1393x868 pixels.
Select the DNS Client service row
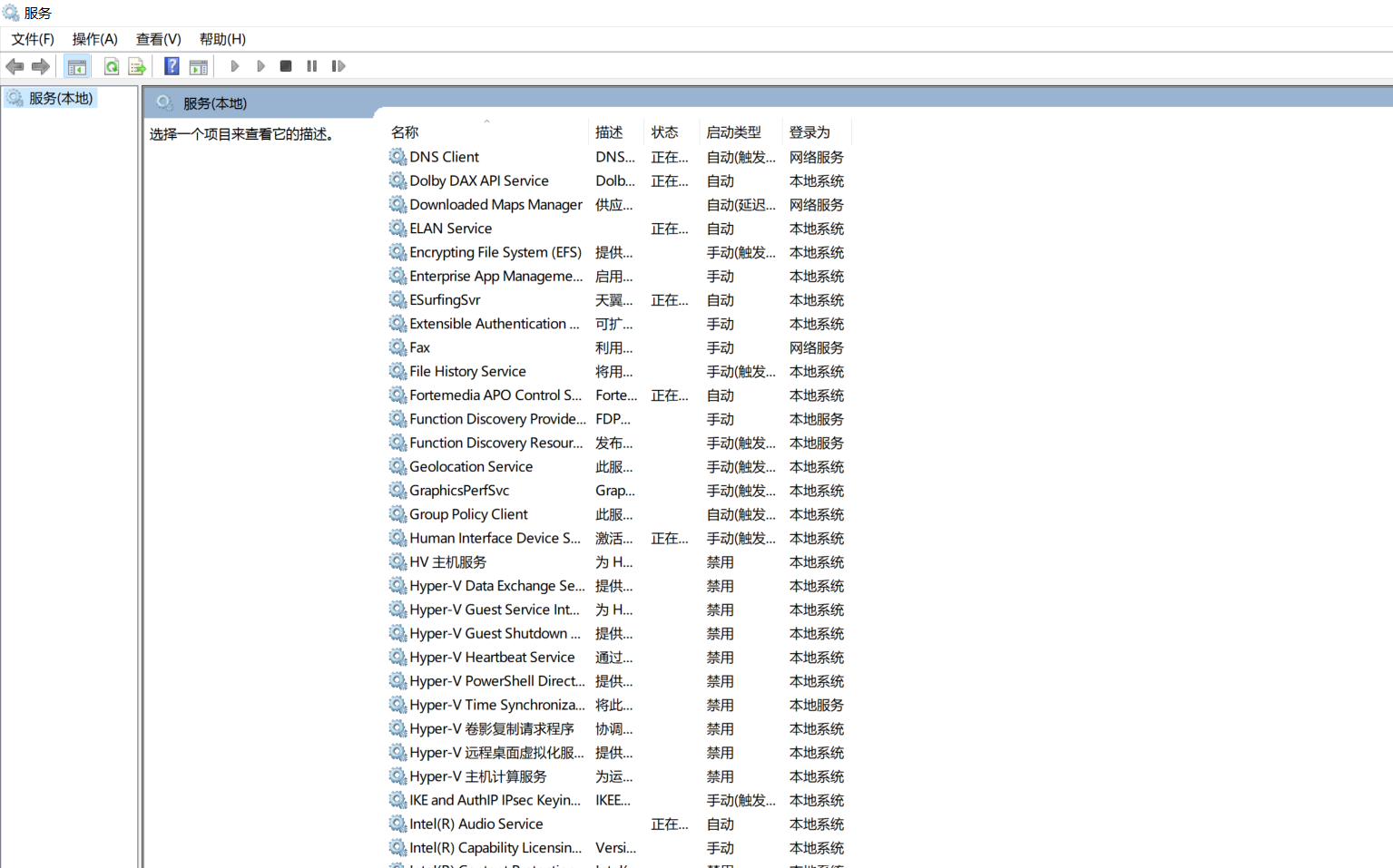click(x=444, y=156)
